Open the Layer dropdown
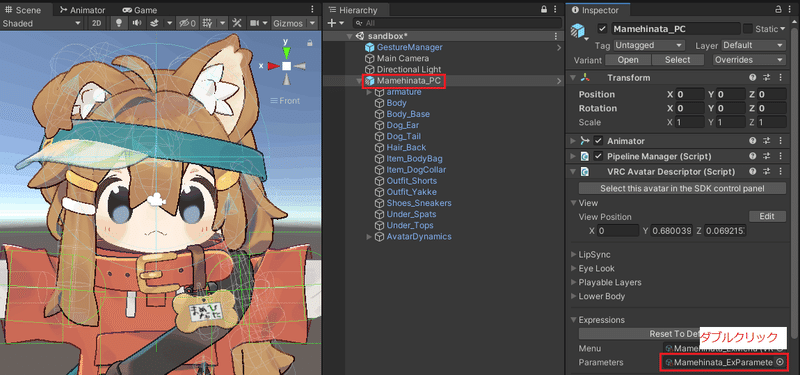Image resolution: width=800 pixels, height=375 pixels. (x=753, y=45)
